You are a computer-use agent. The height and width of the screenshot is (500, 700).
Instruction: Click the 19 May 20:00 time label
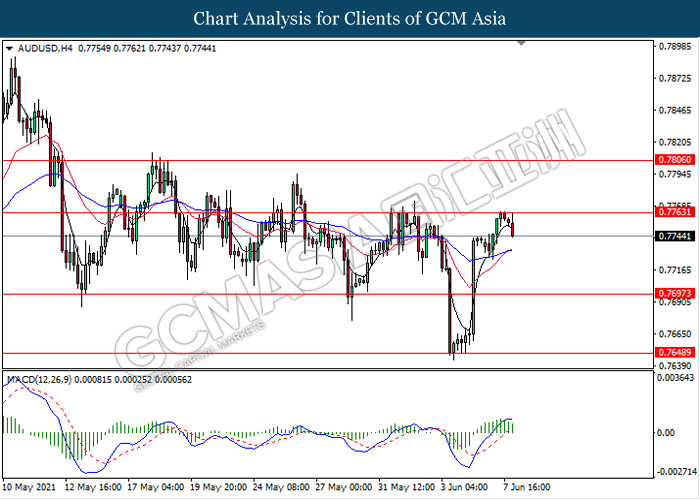[218, 487]
